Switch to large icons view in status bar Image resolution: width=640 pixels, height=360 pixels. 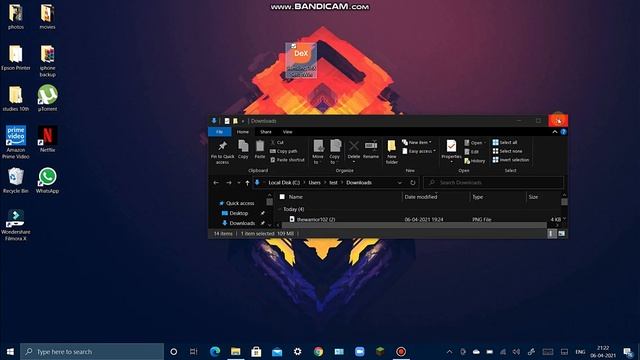click(x=562, y=233)
